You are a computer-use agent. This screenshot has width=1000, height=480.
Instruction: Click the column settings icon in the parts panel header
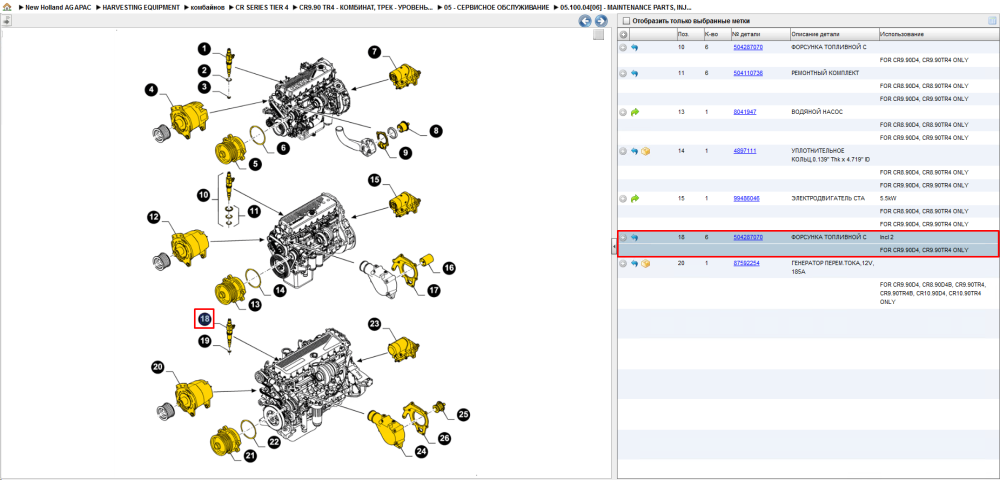pos(992,20)
